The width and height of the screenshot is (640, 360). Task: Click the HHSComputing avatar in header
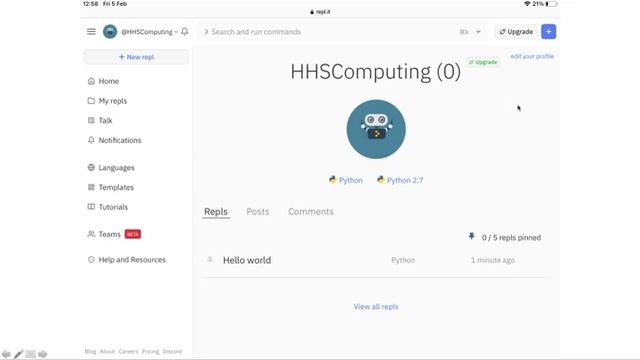(110, 31)
